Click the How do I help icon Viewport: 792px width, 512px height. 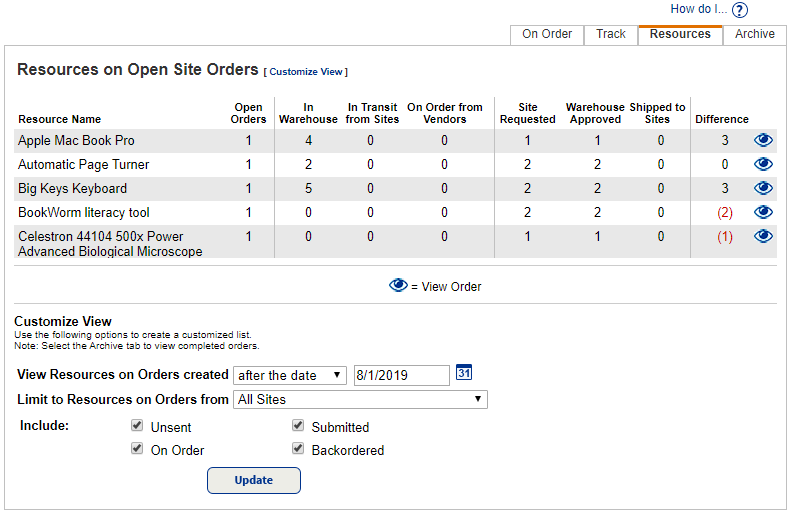click(740, 10)
